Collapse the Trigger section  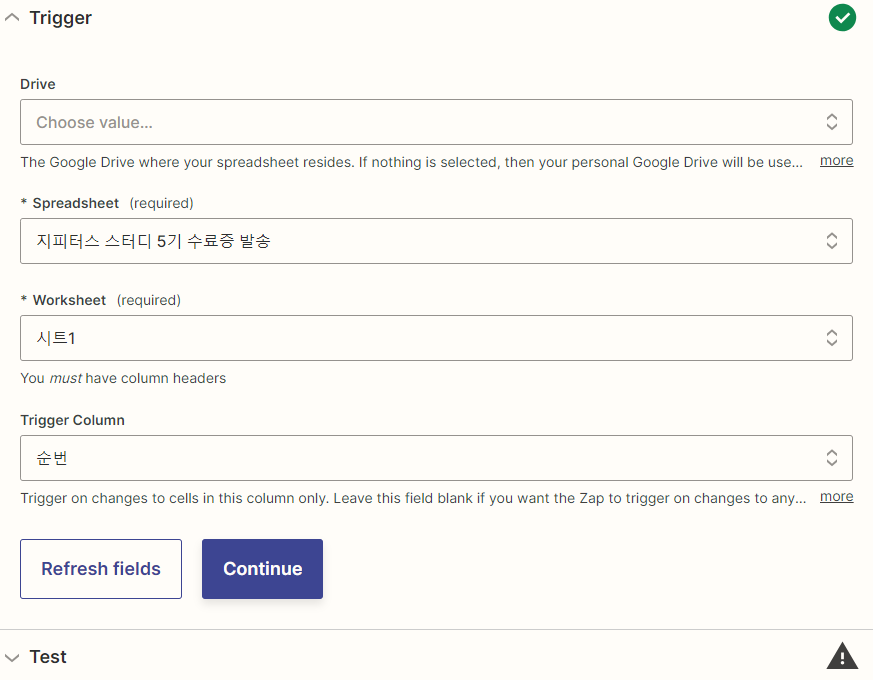12,17
